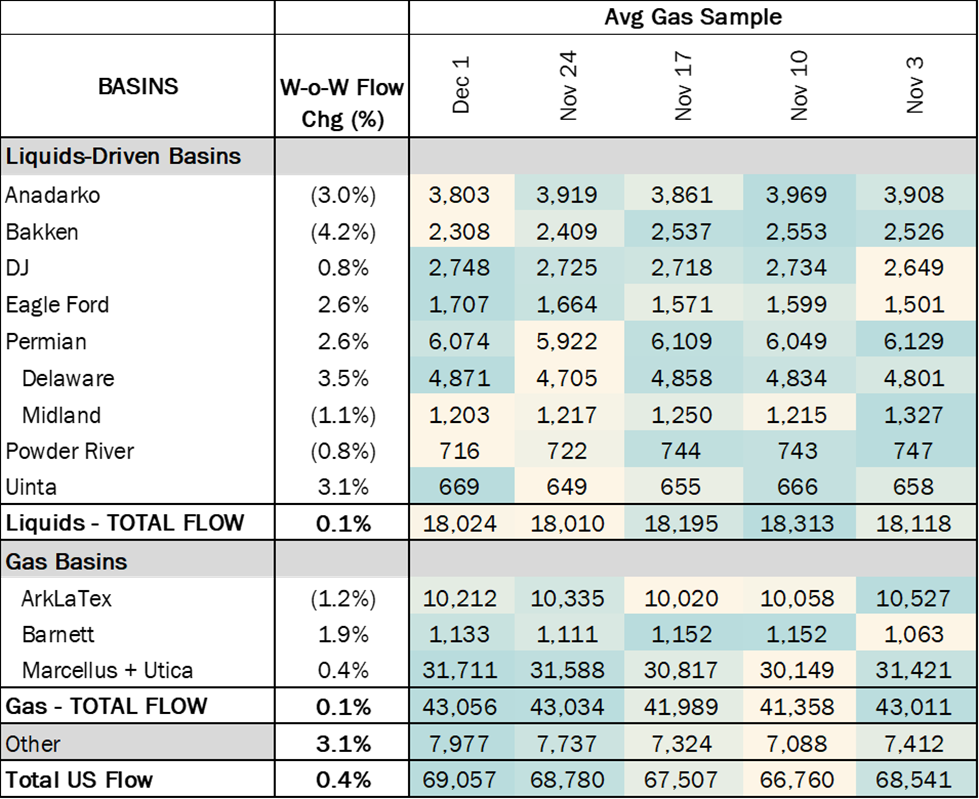Select the Bakken row label

42,232
